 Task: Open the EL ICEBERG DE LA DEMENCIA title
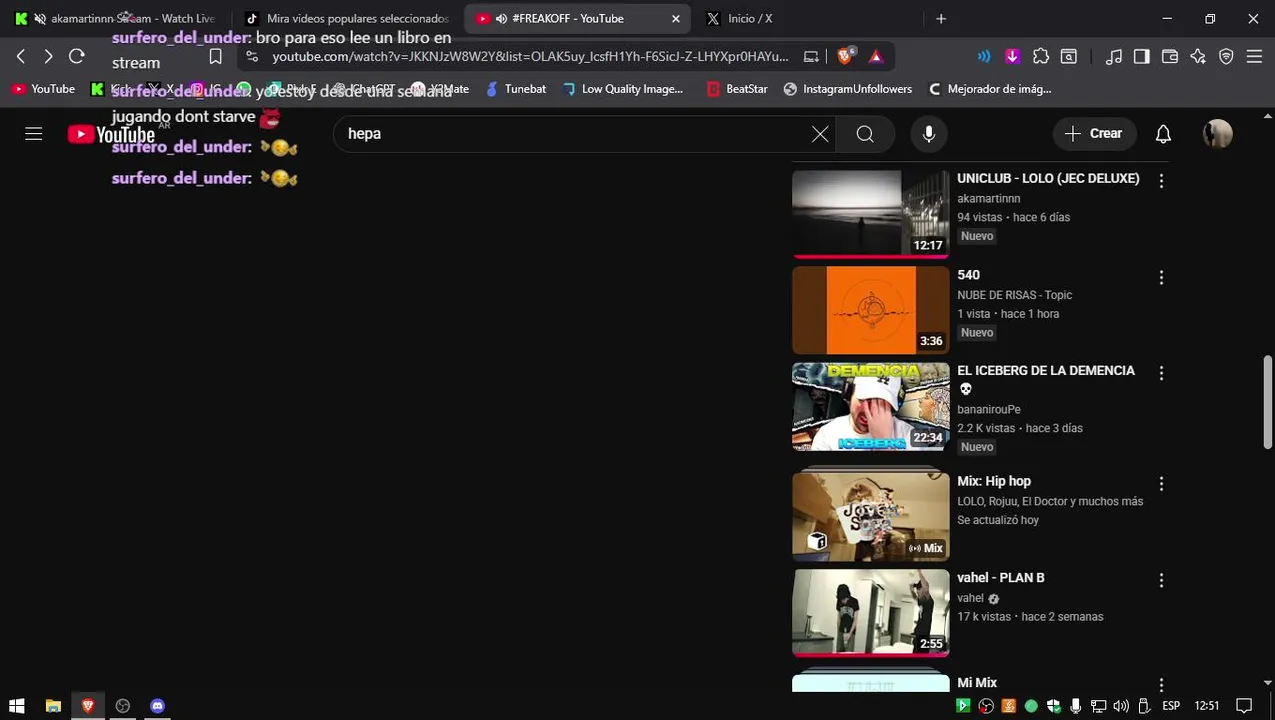pyautogui.click(x=1046, y=379)
